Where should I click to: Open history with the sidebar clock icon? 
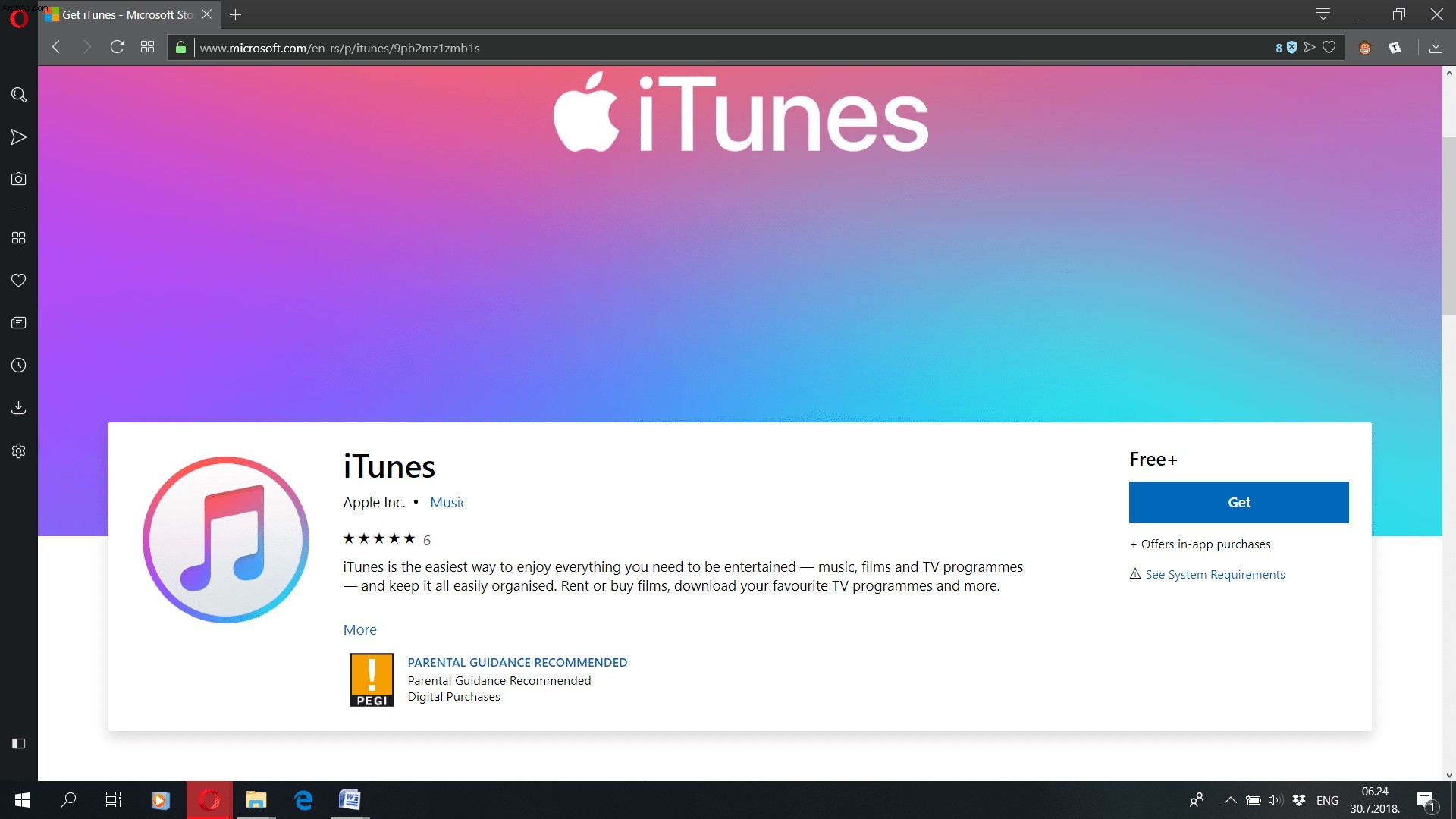(19, 366)
